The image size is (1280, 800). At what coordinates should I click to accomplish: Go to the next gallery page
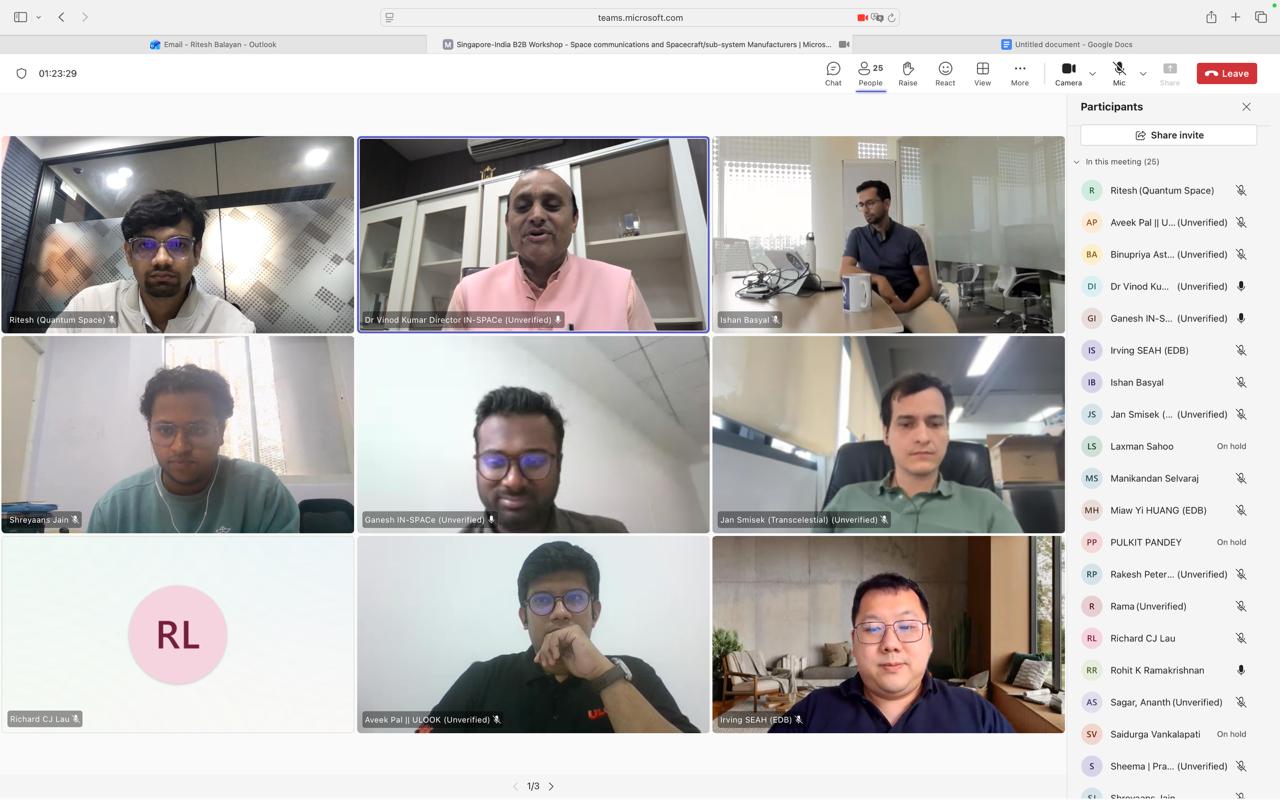pos(550,786)
